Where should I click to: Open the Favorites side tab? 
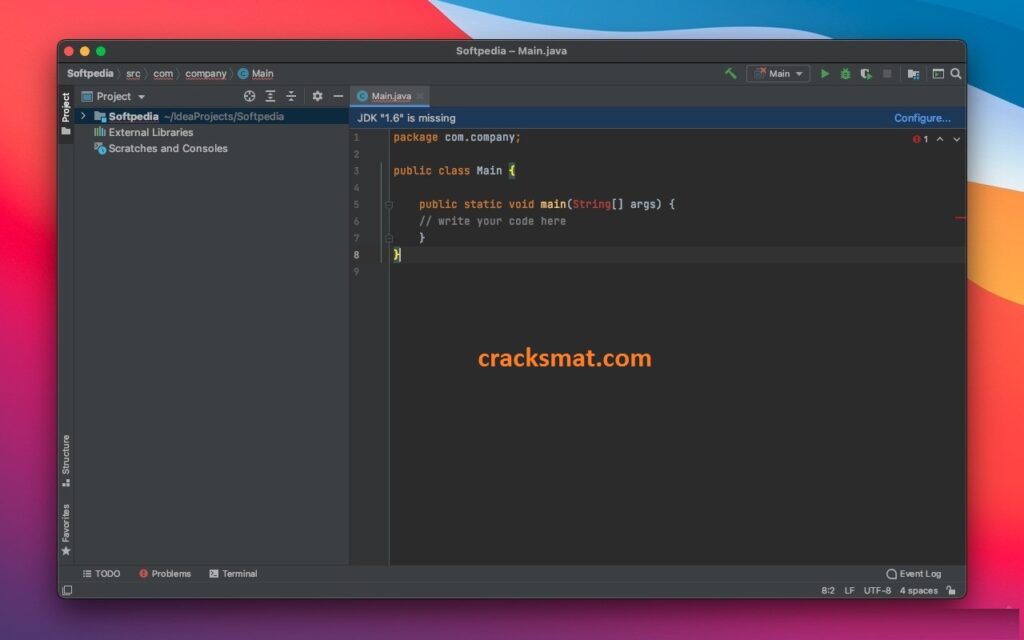65,530
